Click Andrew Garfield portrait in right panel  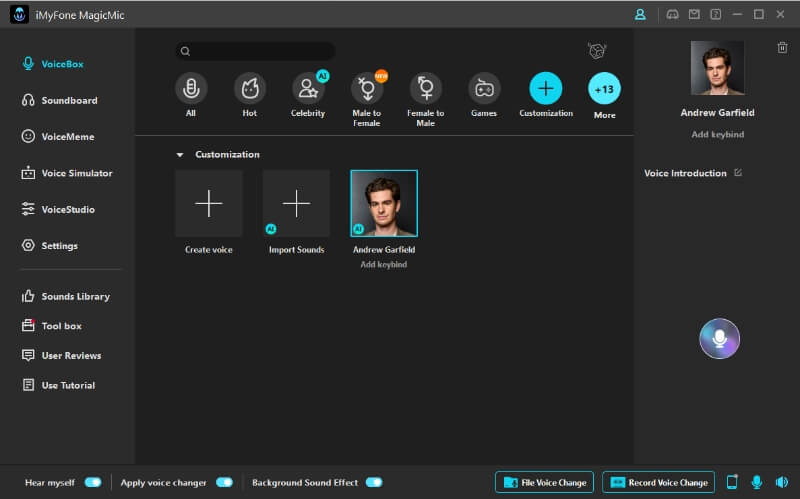(x=717, y=68)
